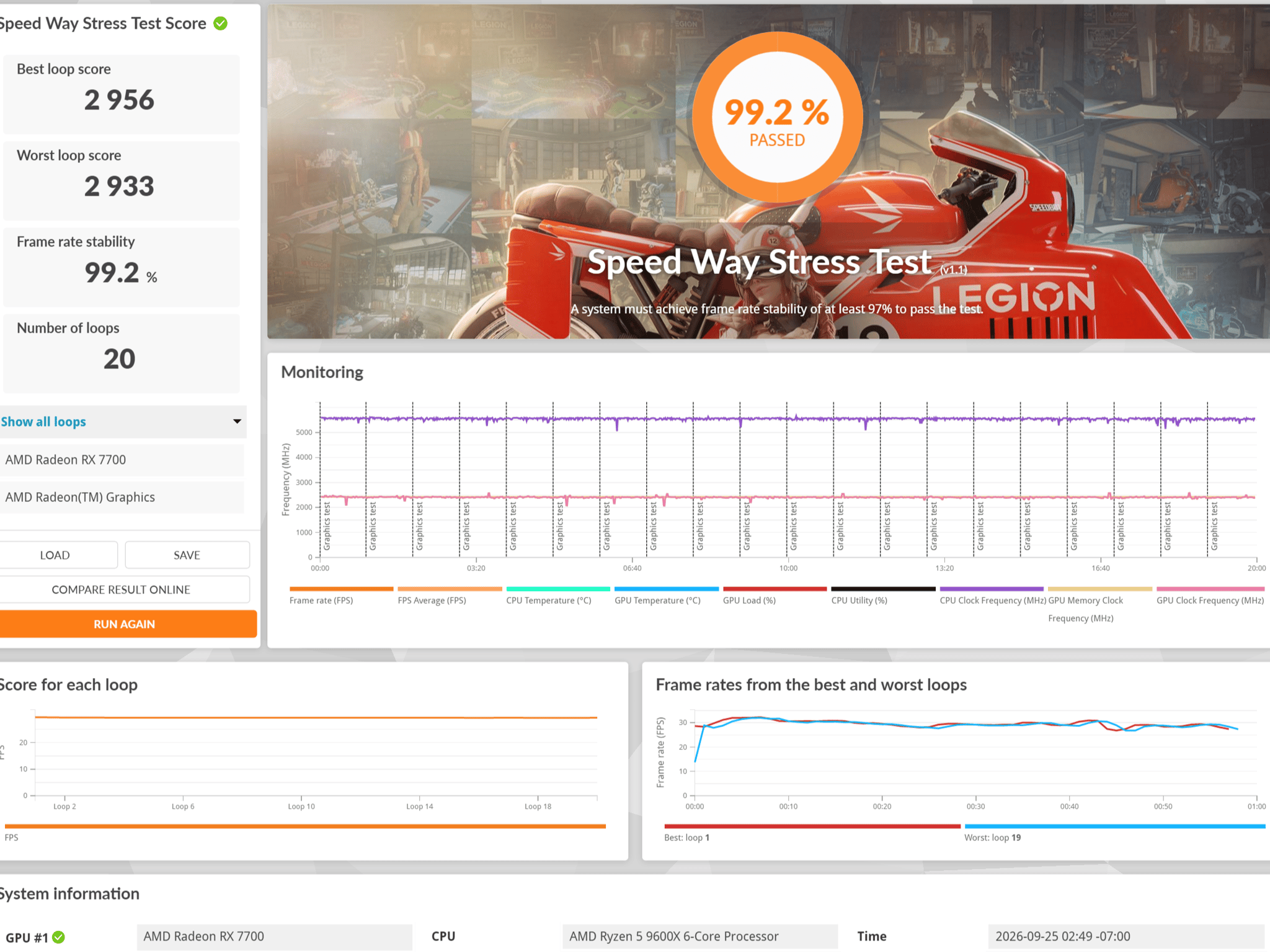Click the Best loop score value 2 956

click(x=119, y=100)
